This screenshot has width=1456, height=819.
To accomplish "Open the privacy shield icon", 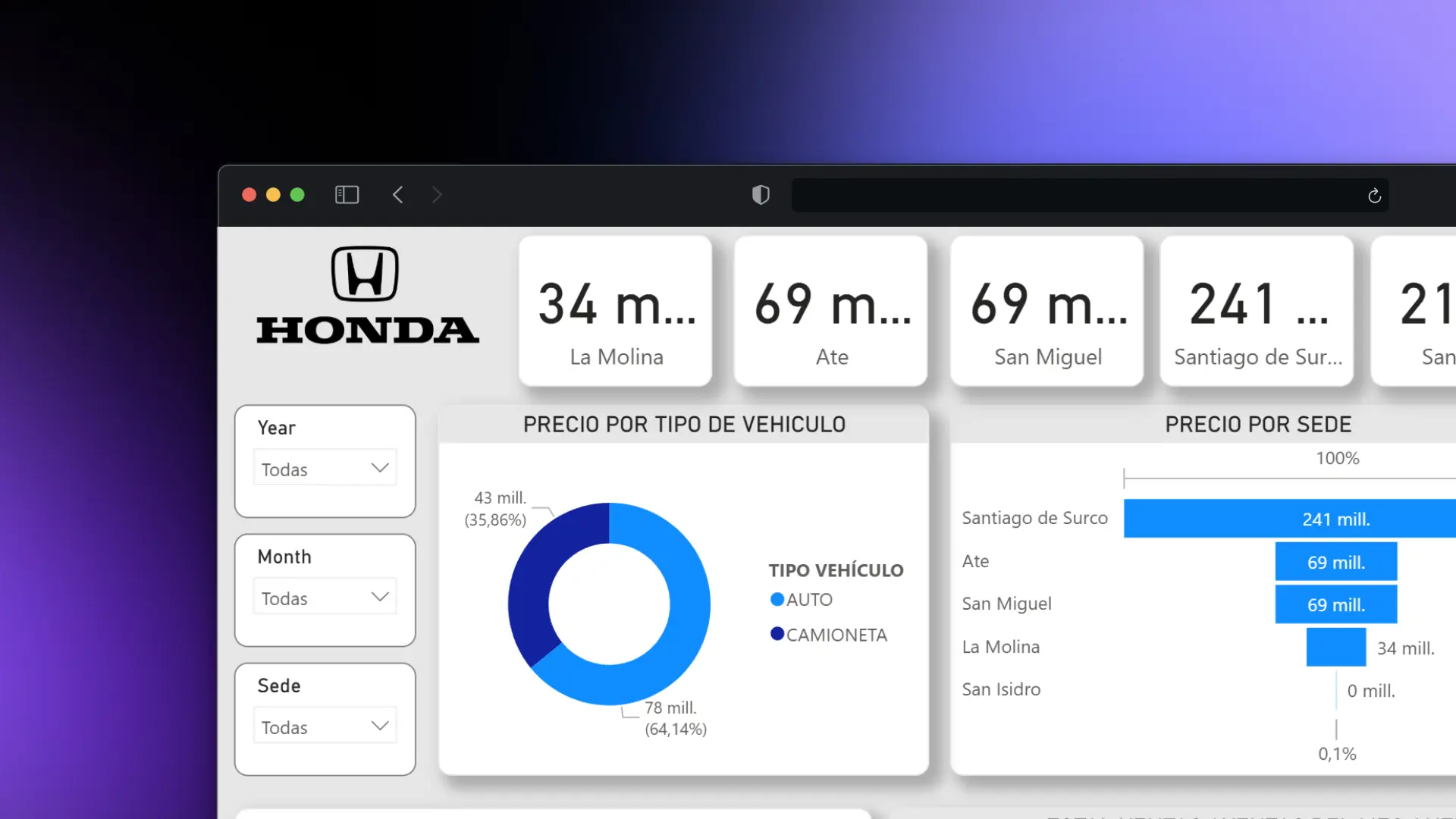I will [x=761, y=195].
